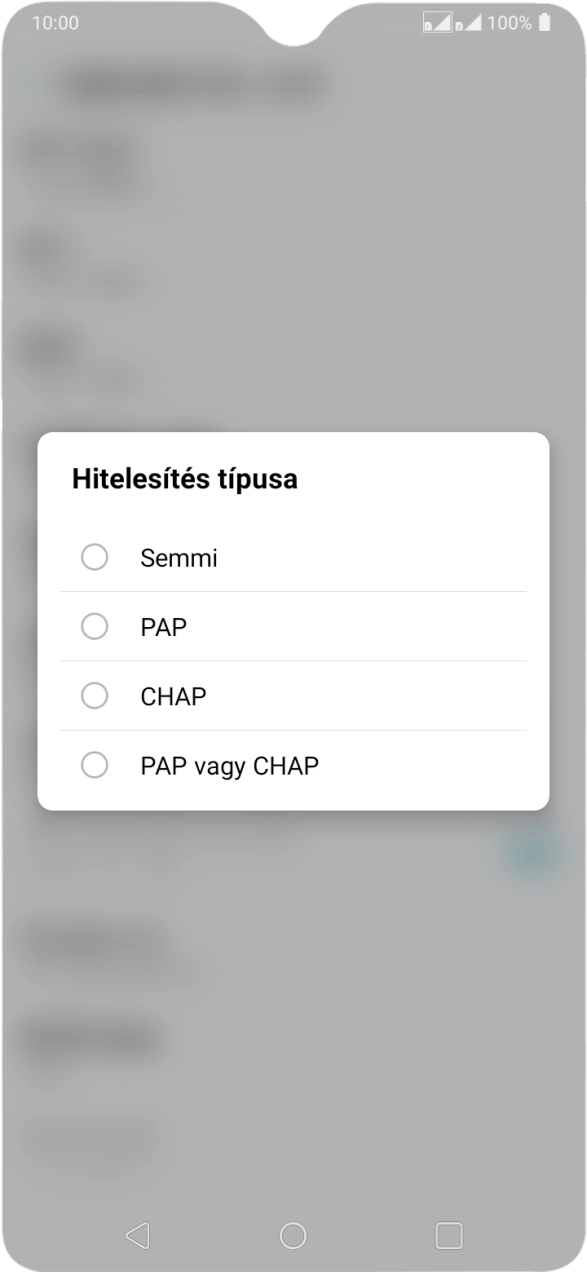Select the "PAP" radio button
The image size is (587, 1272).
click(x=95, y=627)
